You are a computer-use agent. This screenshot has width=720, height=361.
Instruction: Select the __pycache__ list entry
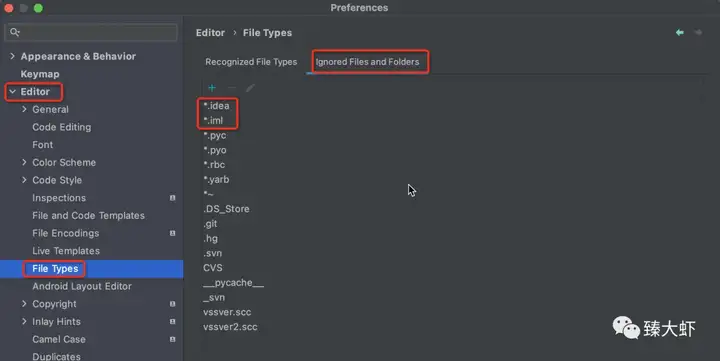(x=233, y=283)
